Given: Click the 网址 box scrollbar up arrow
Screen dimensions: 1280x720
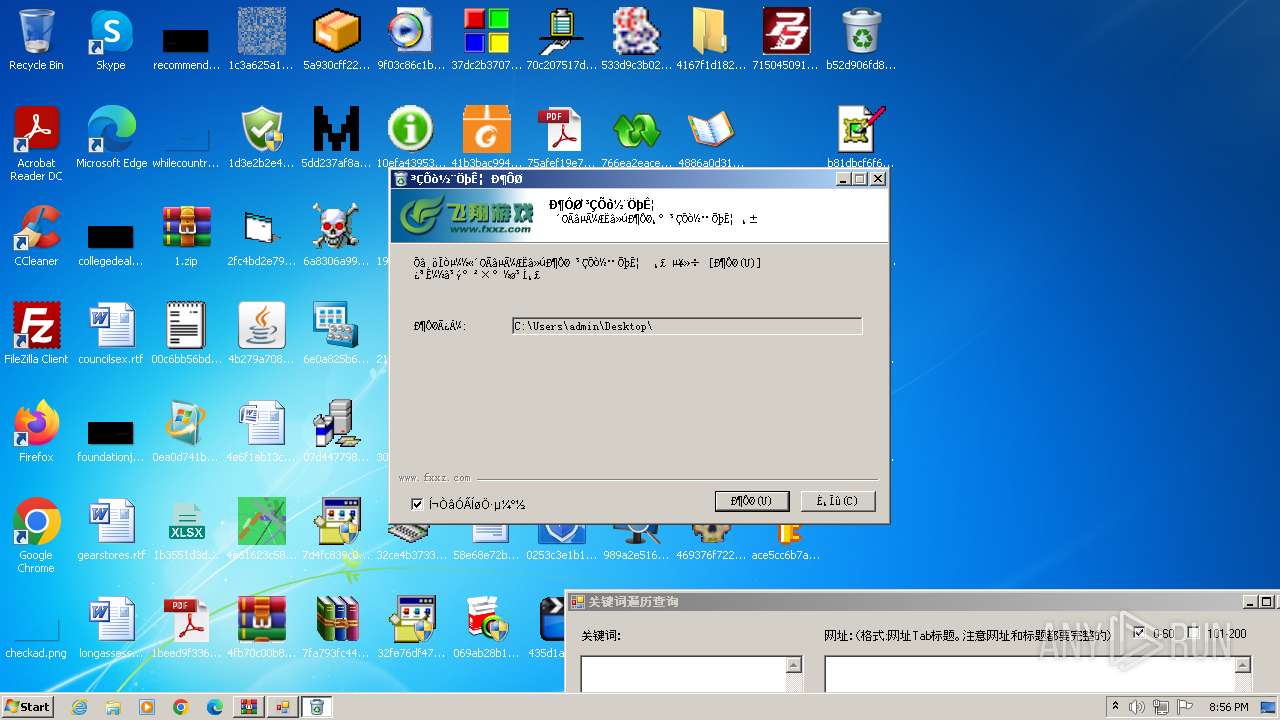Looking at the screenshot, I should (x=1243, y=665).
